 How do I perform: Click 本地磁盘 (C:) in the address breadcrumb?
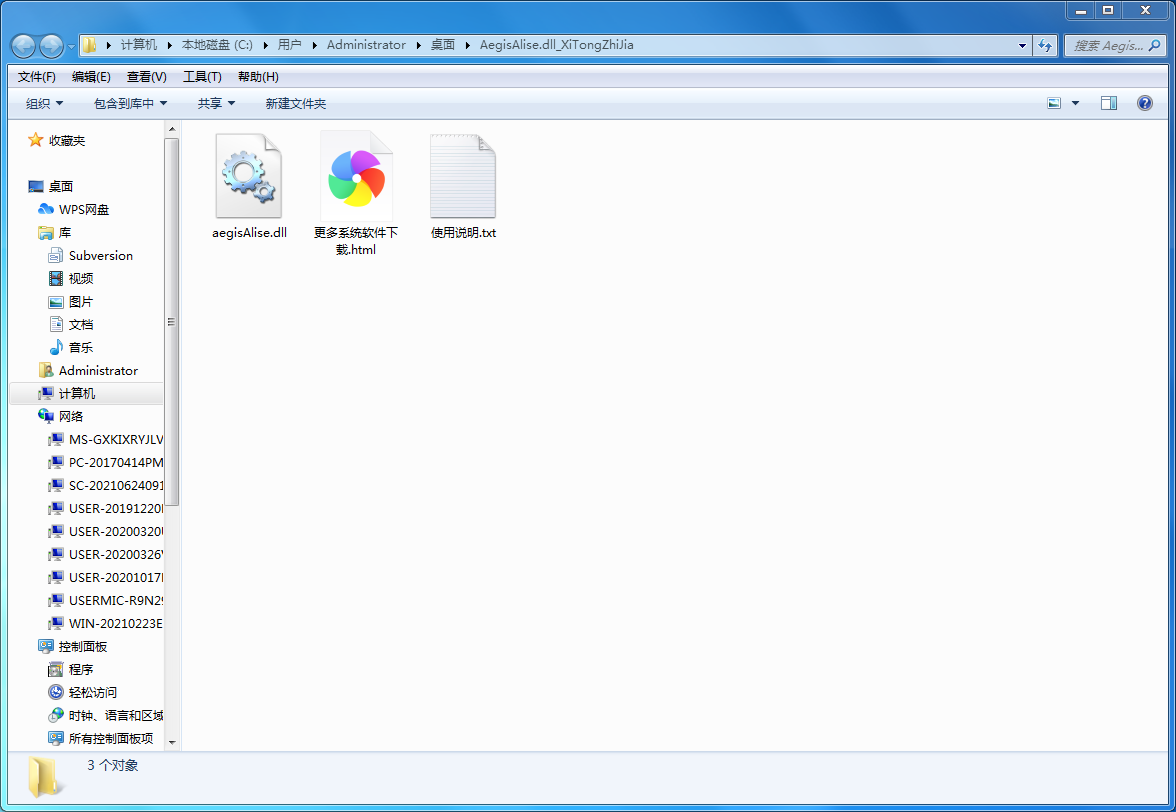point(218,45)
